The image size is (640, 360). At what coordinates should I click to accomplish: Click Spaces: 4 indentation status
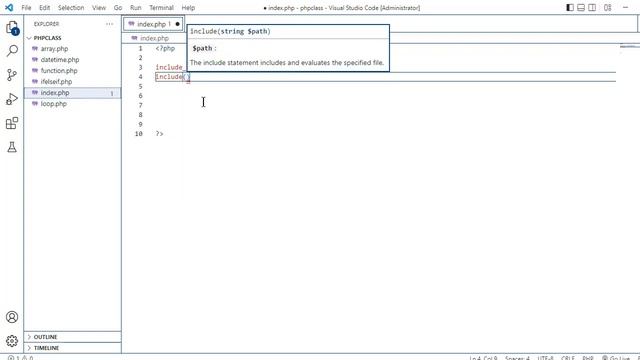click(517, 358)
